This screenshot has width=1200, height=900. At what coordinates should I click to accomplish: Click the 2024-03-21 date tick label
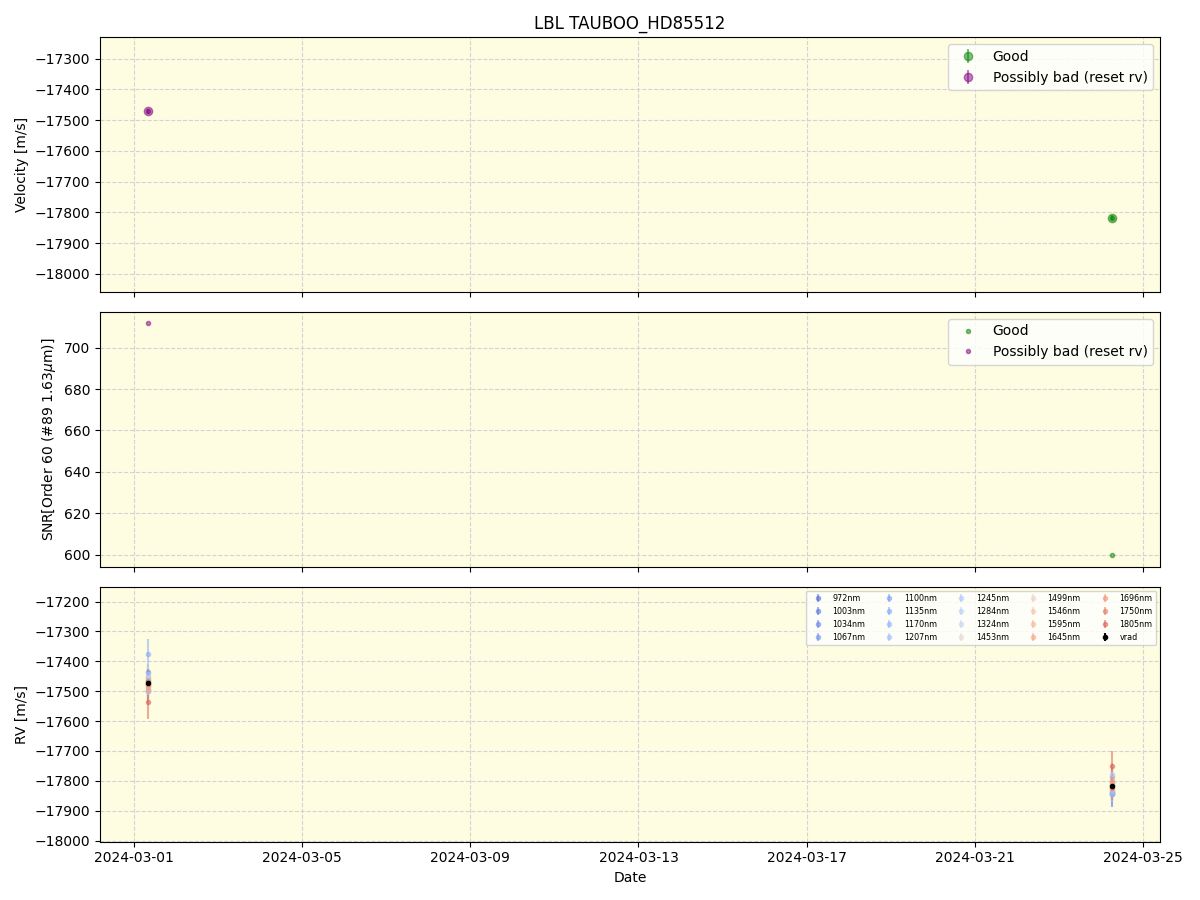pos(975,856)
